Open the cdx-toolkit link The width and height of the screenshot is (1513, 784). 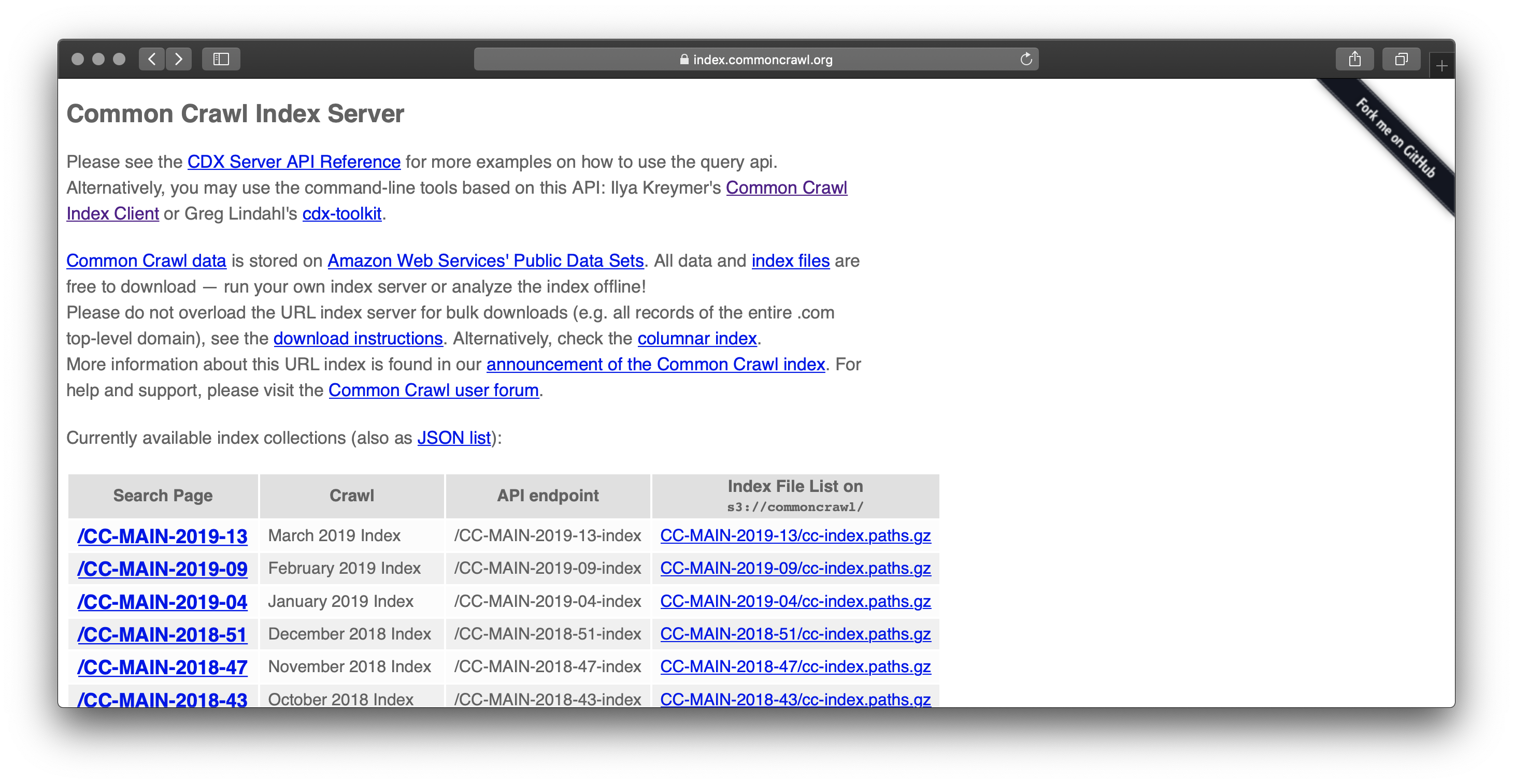pos(342,213)
